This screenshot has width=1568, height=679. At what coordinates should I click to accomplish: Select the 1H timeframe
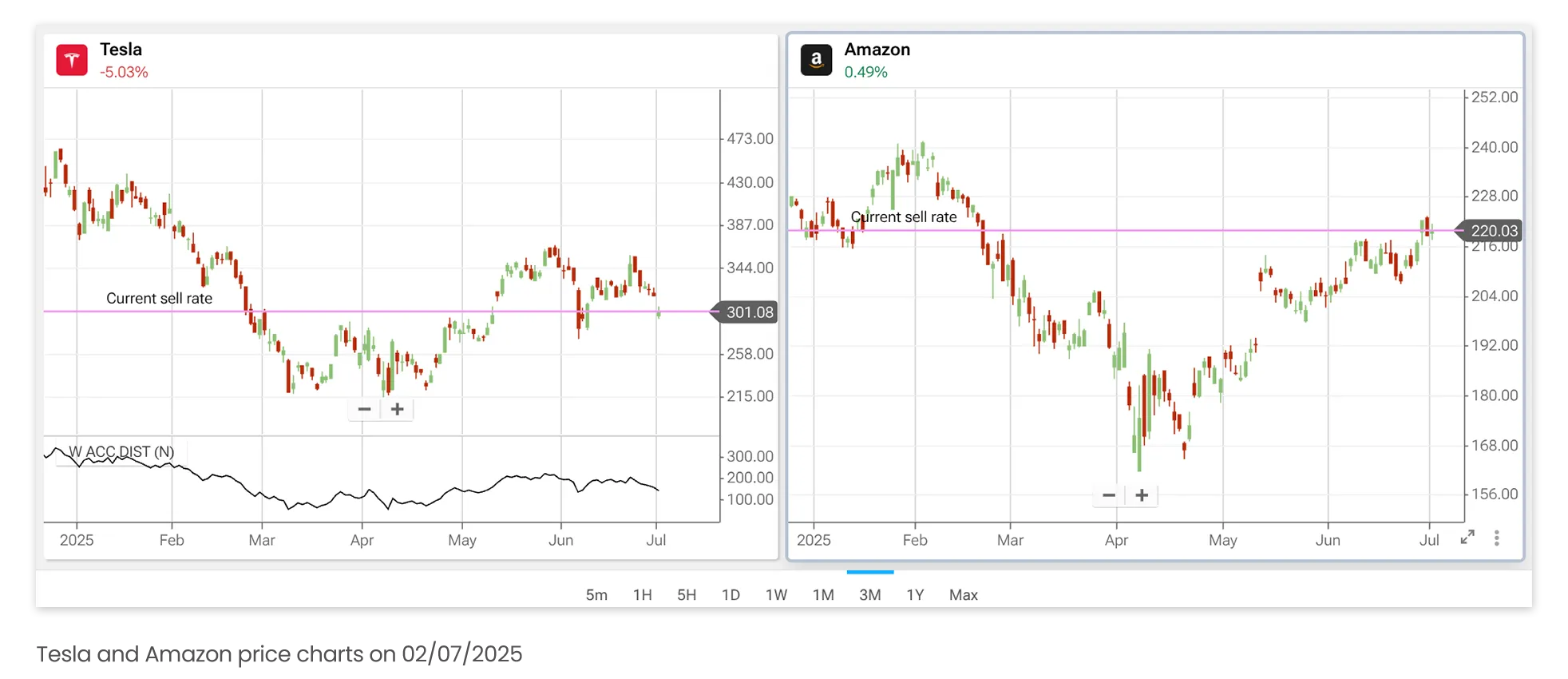tap(642, 594)
